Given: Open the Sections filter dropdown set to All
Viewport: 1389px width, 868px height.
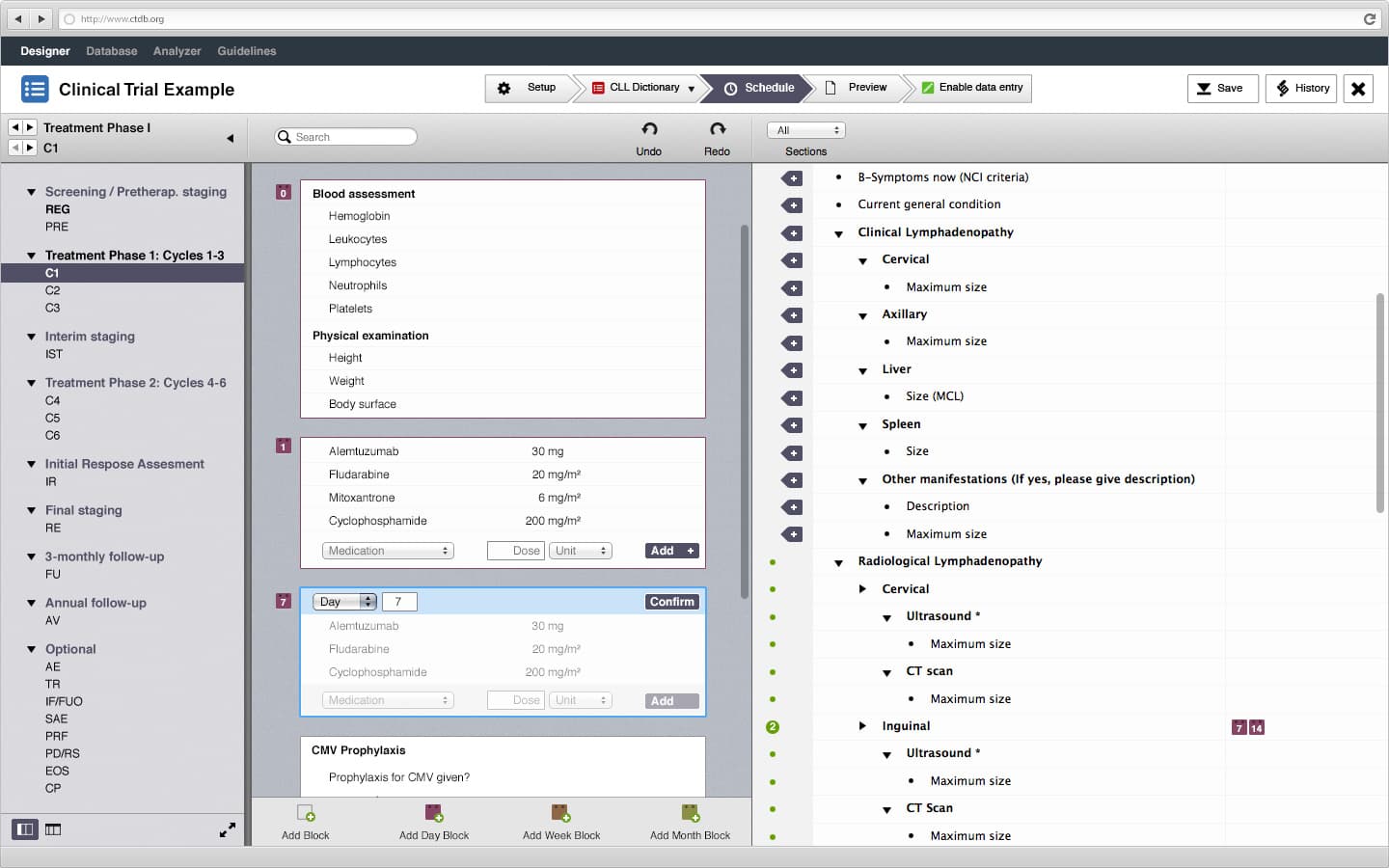Looking at the screenshot, I should pos(806,130).
